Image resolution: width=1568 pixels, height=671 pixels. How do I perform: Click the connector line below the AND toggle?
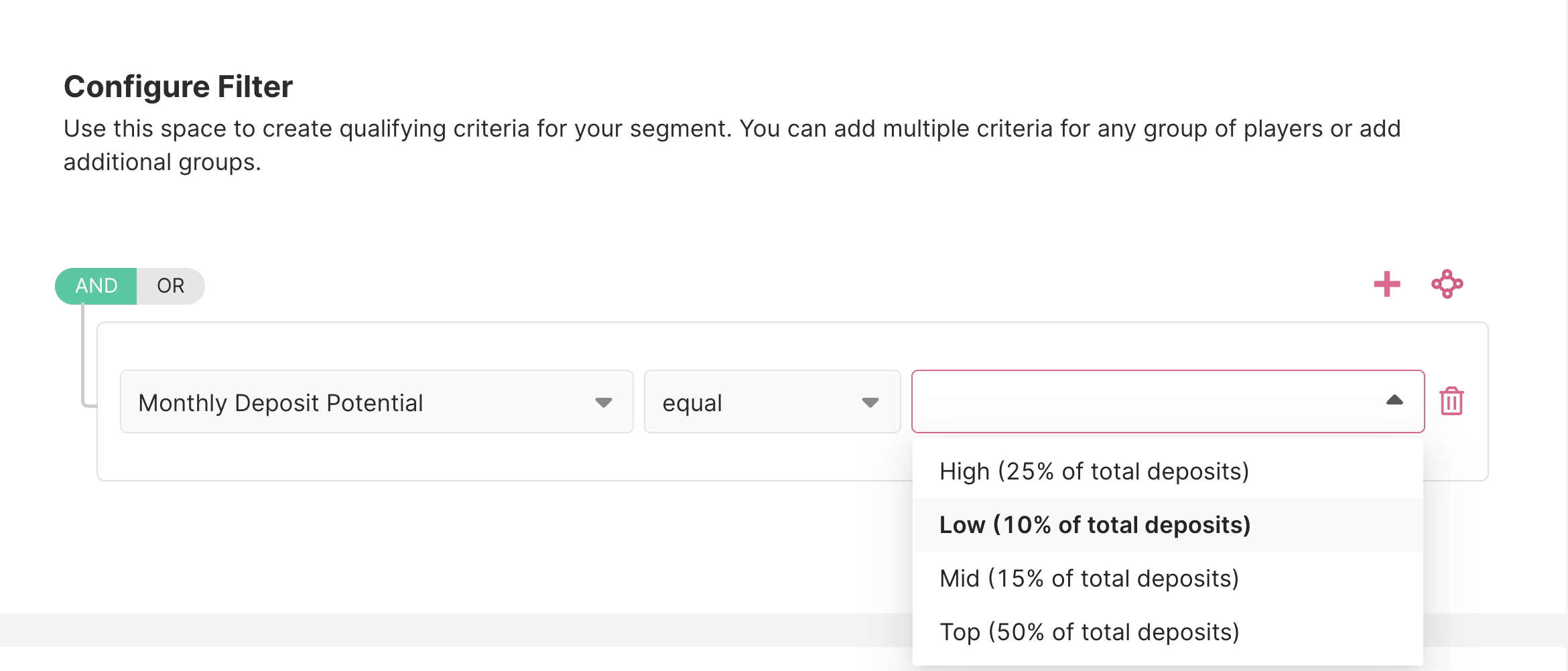click(83, 355)
